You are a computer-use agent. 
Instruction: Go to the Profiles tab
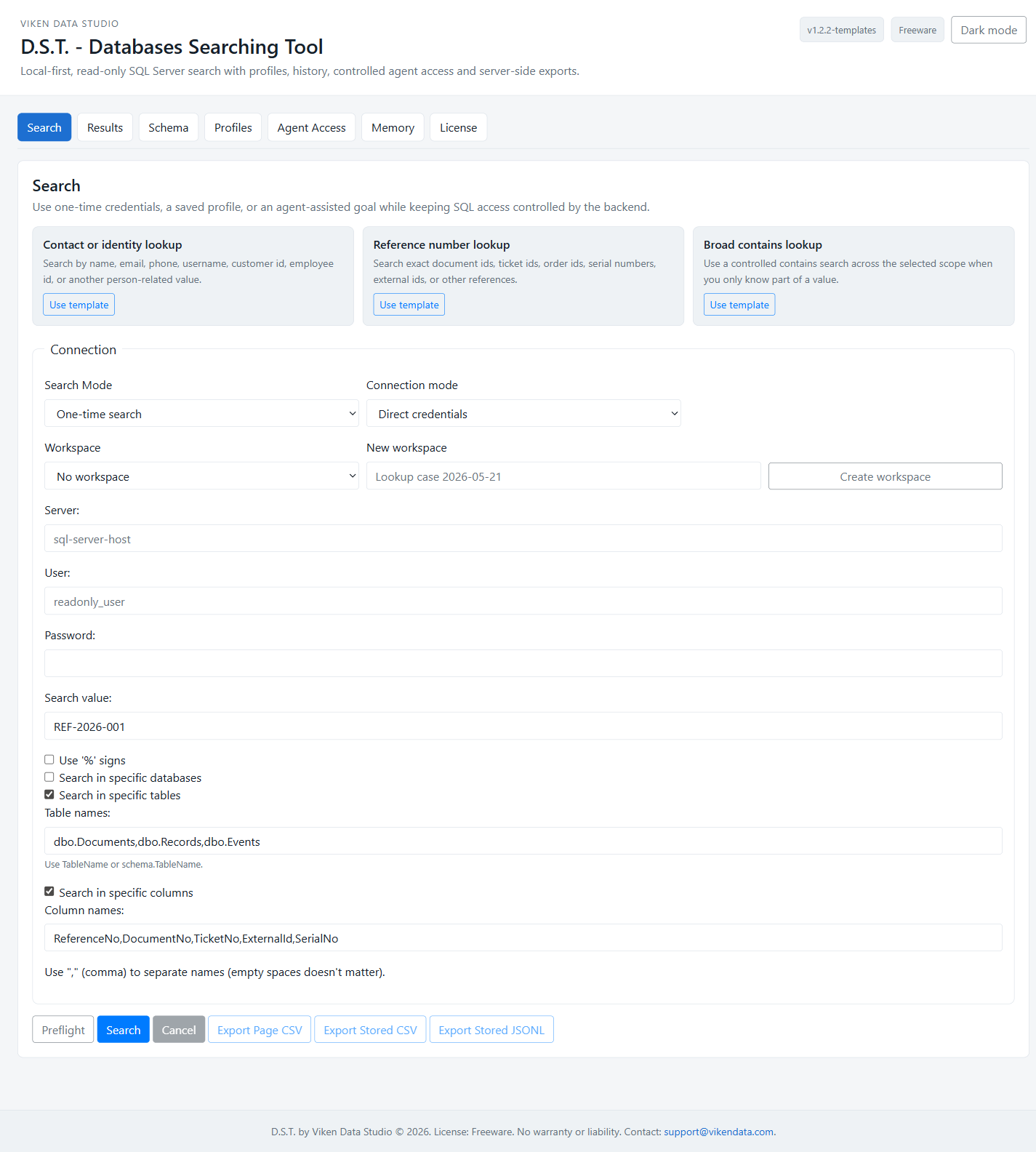tap(233, 127)
